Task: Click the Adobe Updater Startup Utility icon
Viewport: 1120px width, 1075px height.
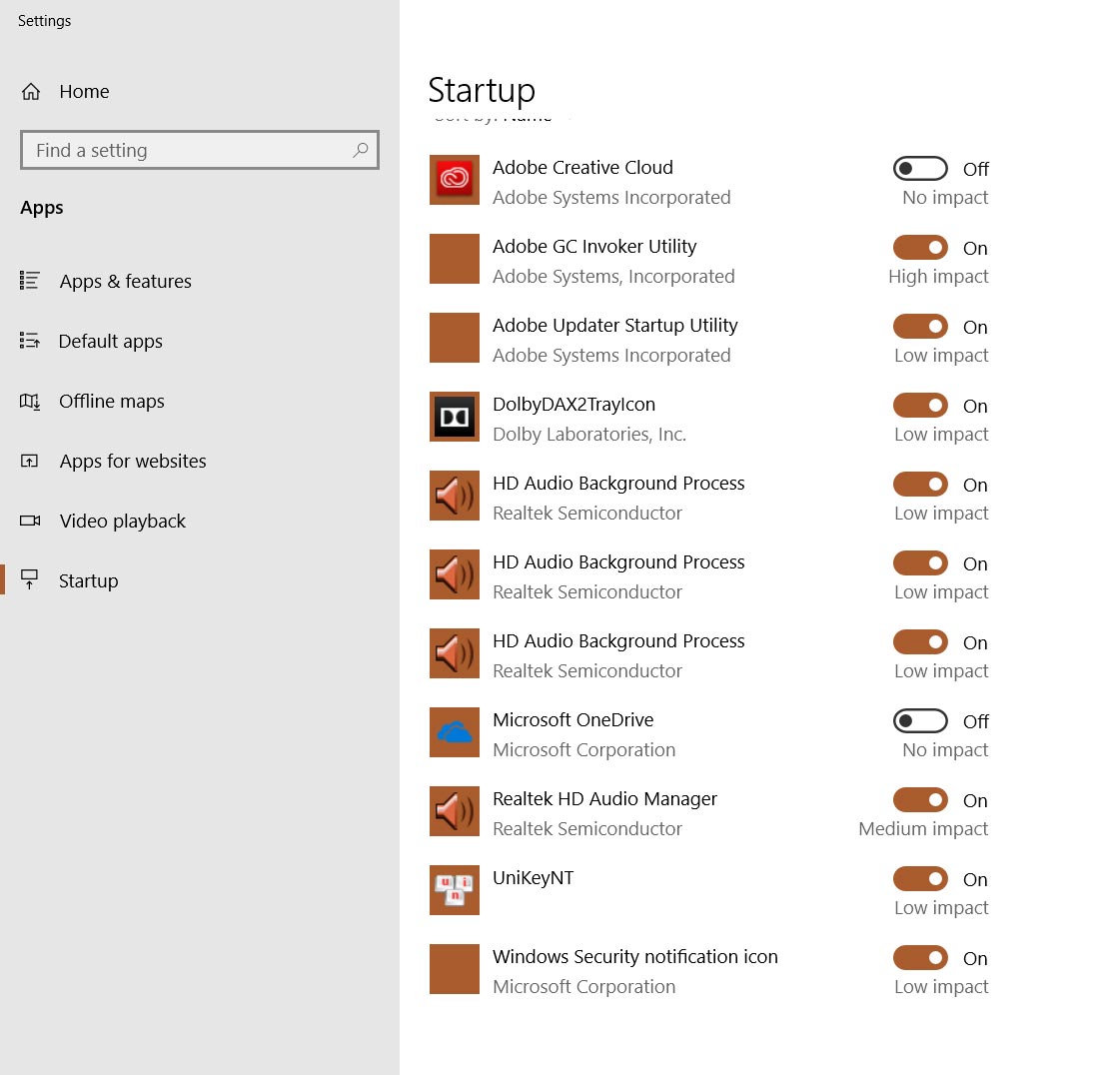Action: (x=455, y=338)
